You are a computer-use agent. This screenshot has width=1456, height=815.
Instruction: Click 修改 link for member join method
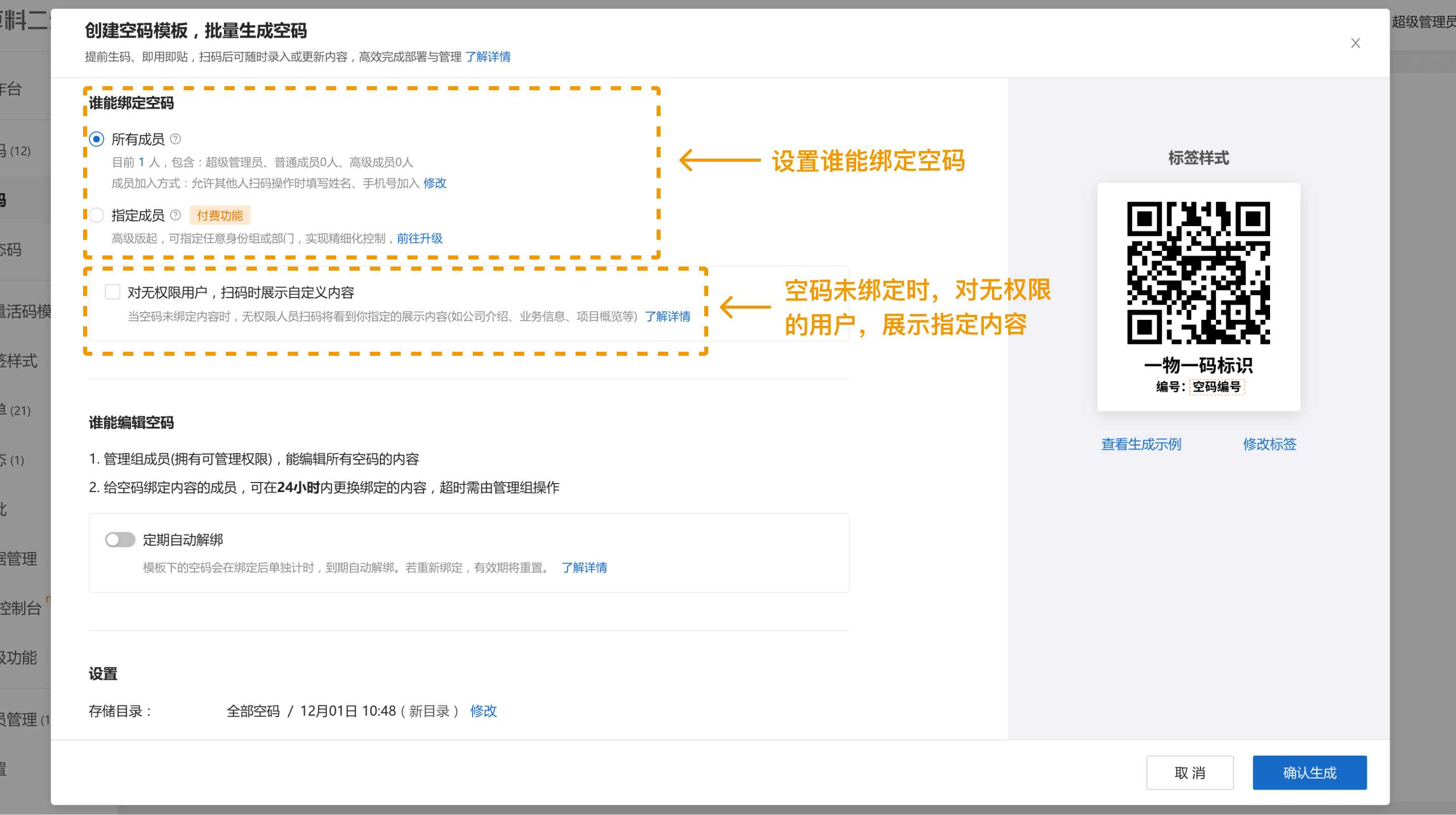[435, 183]
